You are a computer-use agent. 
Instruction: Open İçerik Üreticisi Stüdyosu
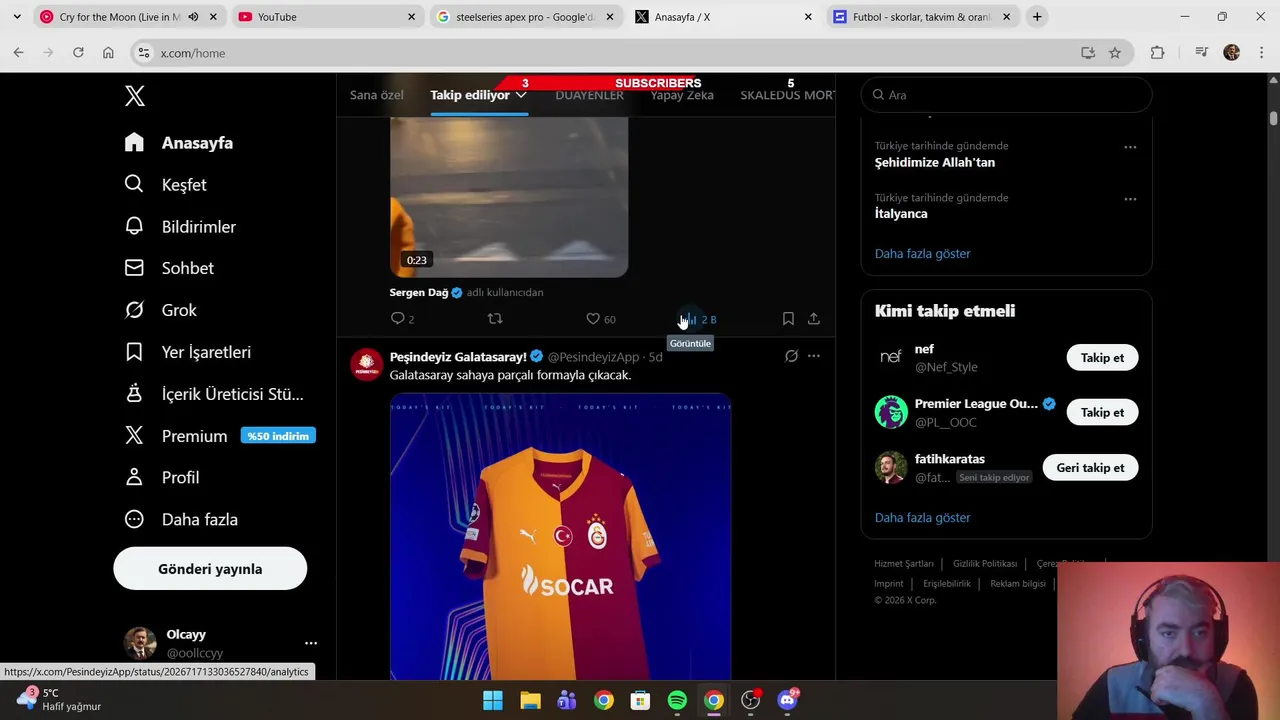coord(214,394)
